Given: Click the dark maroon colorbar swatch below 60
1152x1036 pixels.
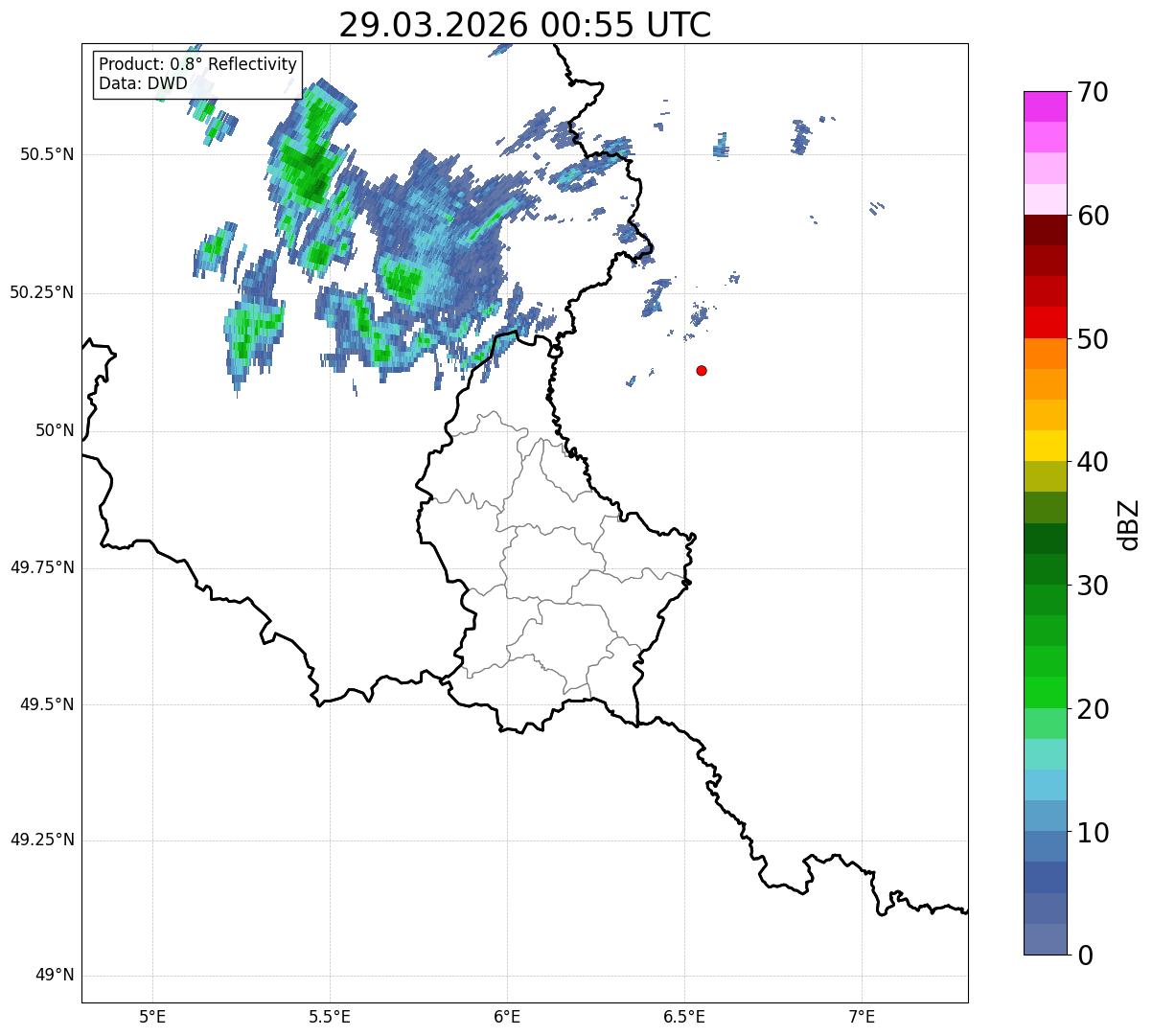Looking at the screenshot, I should (1045, 230).
